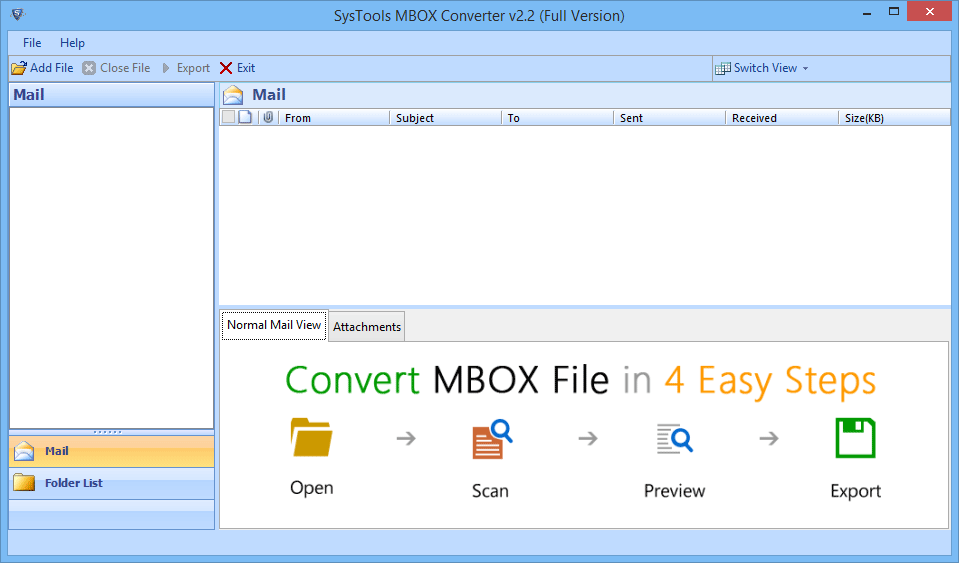Click the Scan step label
The height and width of the screenshot is (563, 959).
tap(490, 491)
